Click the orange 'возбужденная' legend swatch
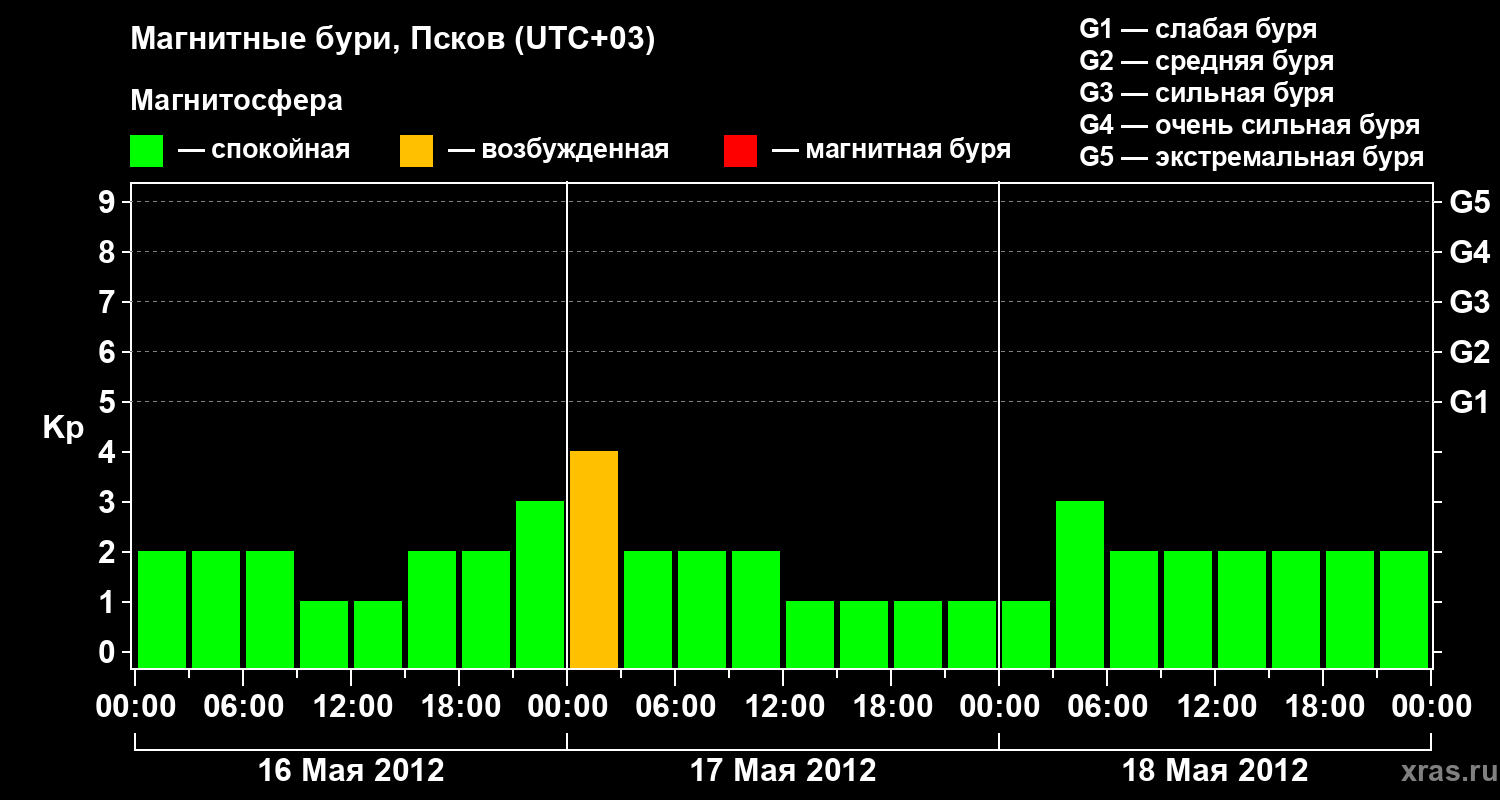Viewport: 1500px width, 800px height. (416, 151)
